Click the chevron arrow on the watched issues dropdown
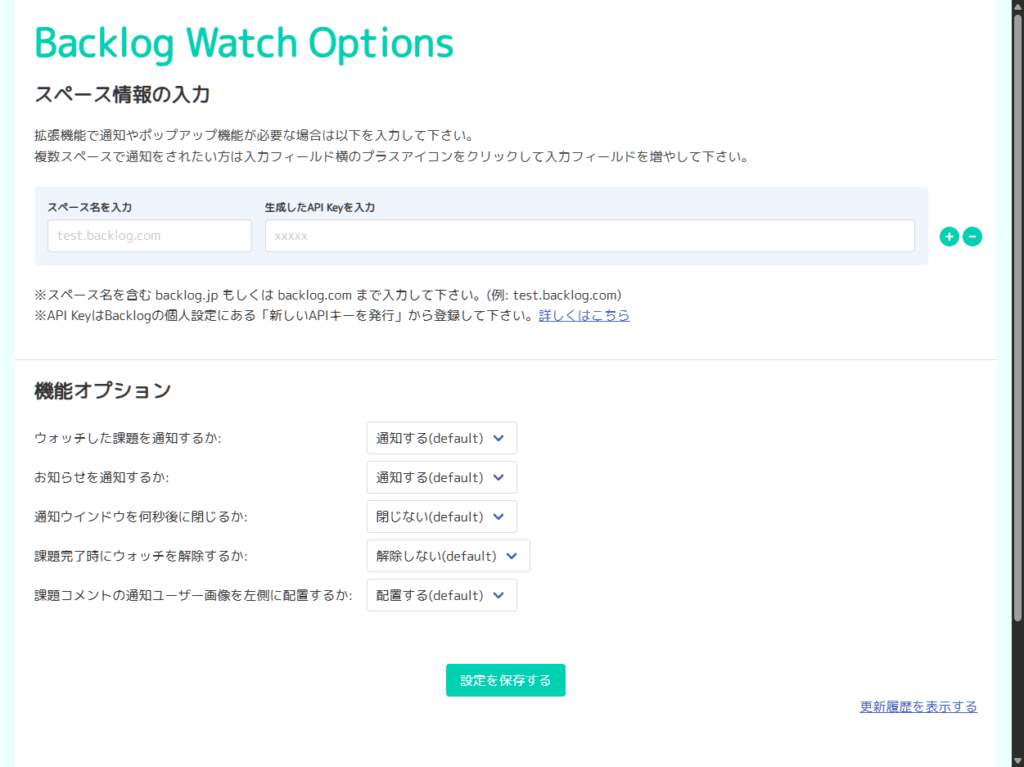The image size is (1024, 767). (x=498, y=438)
